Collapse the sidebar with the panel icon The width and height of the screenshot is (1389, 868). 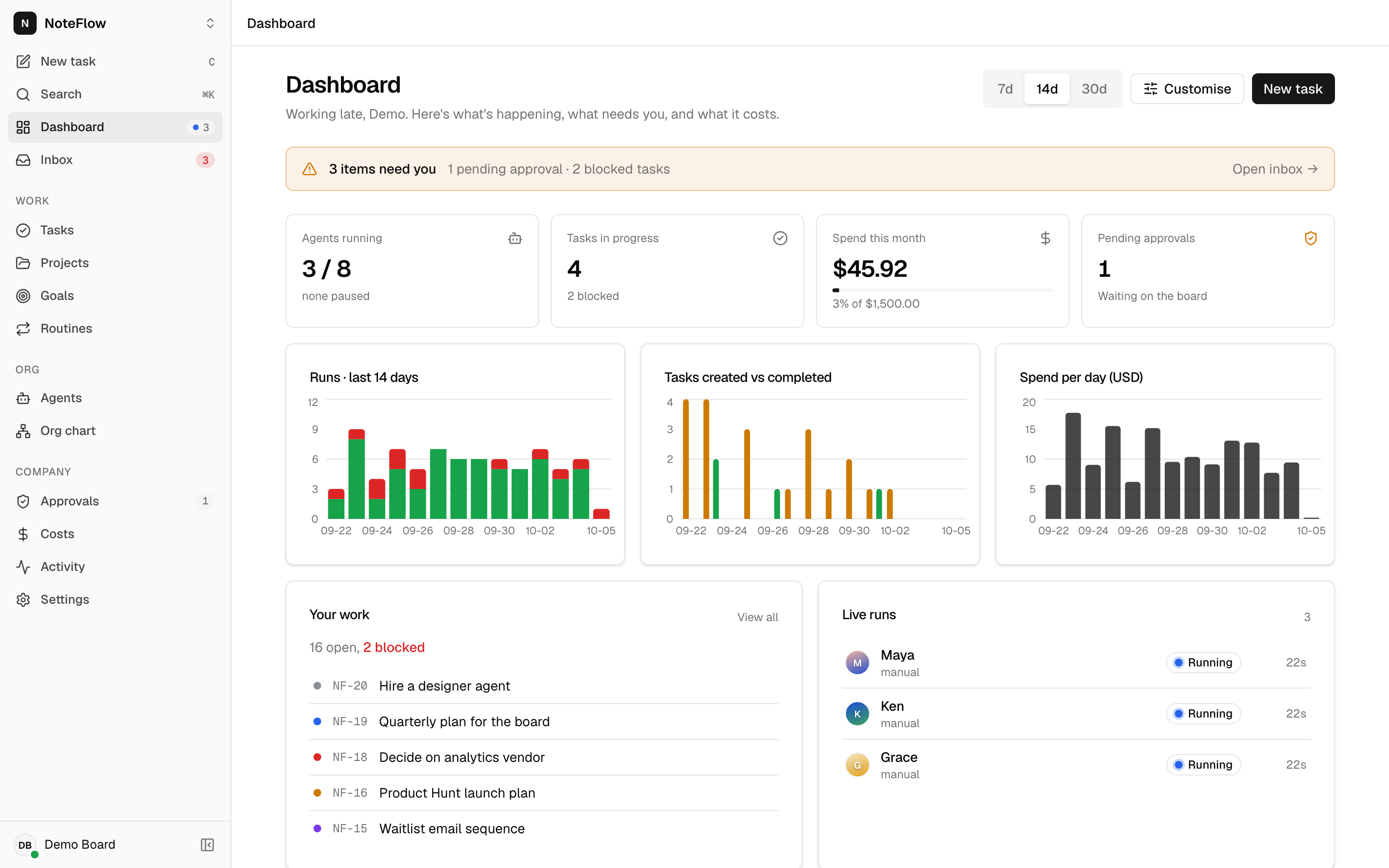pos(207,844)
